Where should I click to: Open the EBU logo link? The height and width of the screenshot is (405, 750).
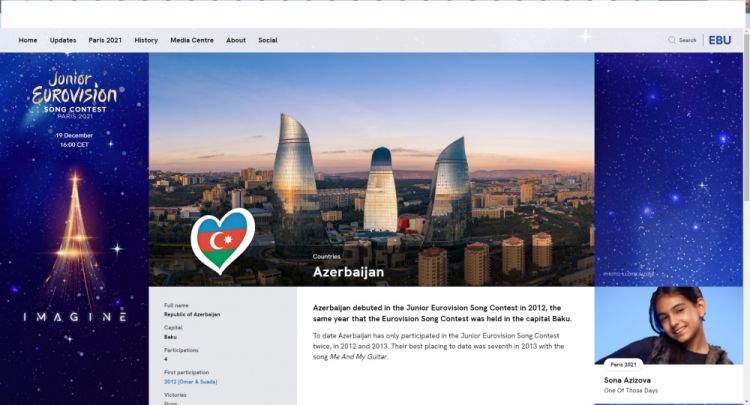click(x=719, y=40)
